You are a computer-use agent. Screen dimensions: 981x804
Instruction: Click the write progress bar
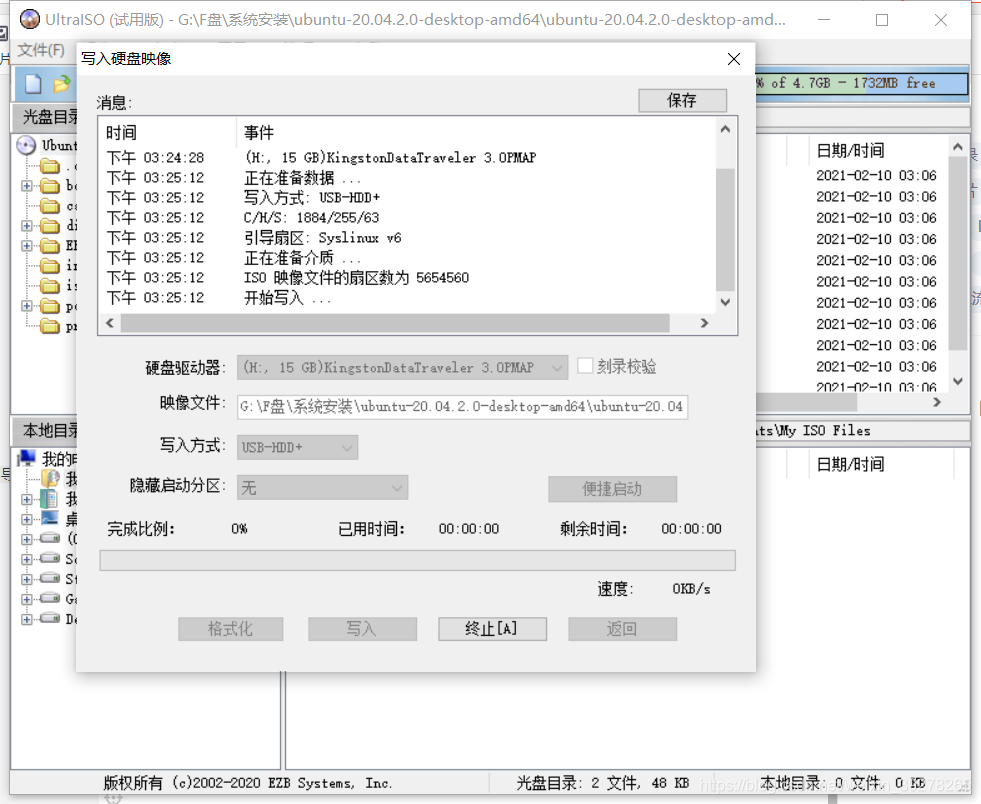(x=417, y=560)
